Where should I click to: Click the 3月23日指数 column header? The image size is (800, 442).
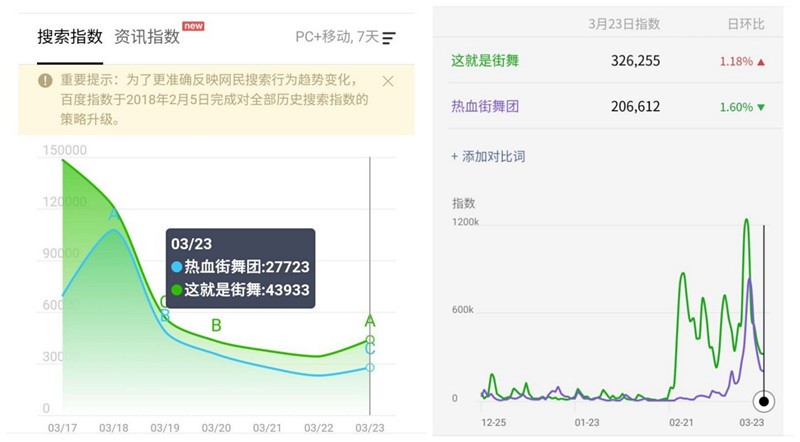pyautogui.click(x=624, y=24)
